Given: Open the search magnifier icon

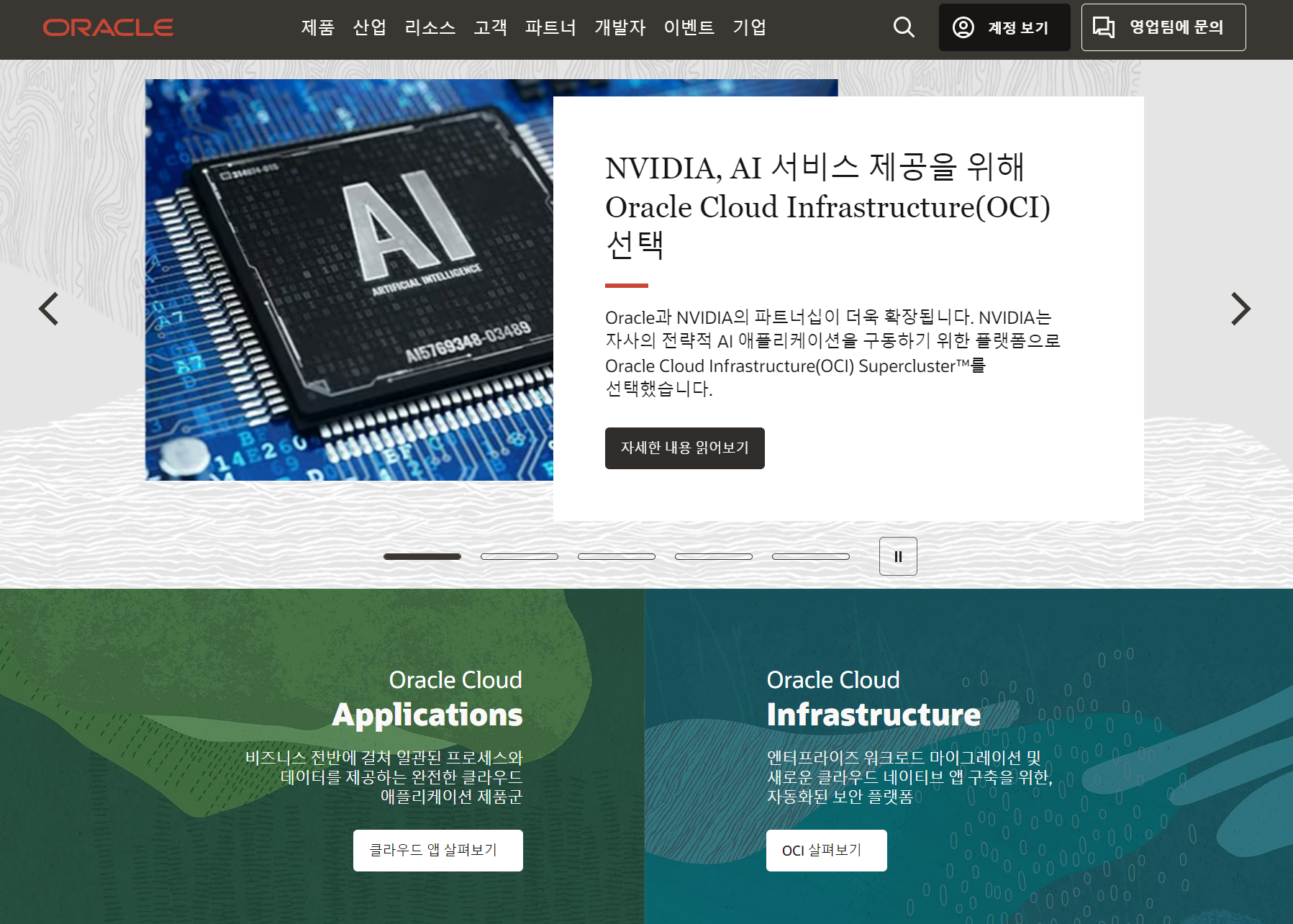Looking at the screenshot, I should pyautogui.click(x=904, y=27).
